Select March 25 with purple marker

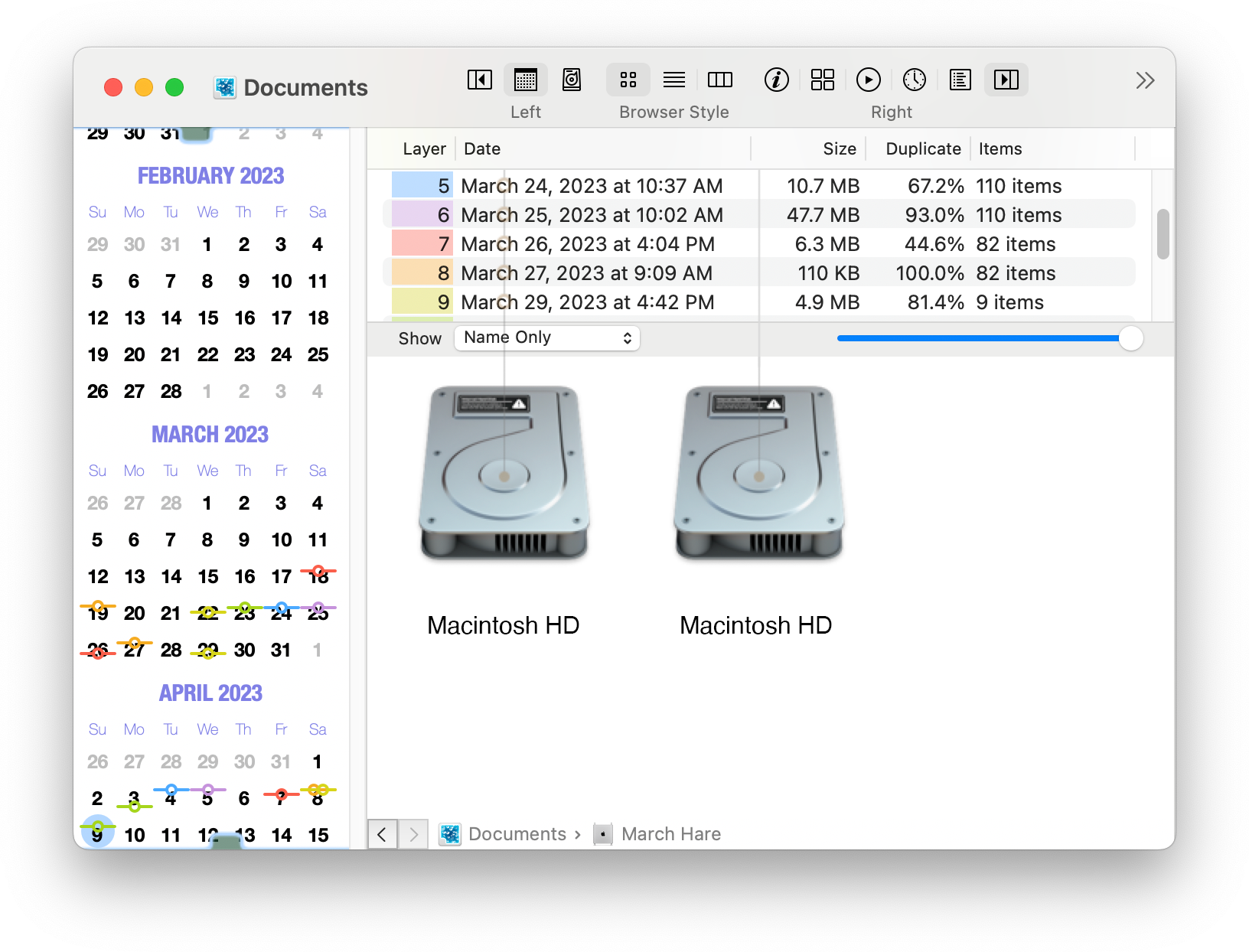tap(318, 612)
